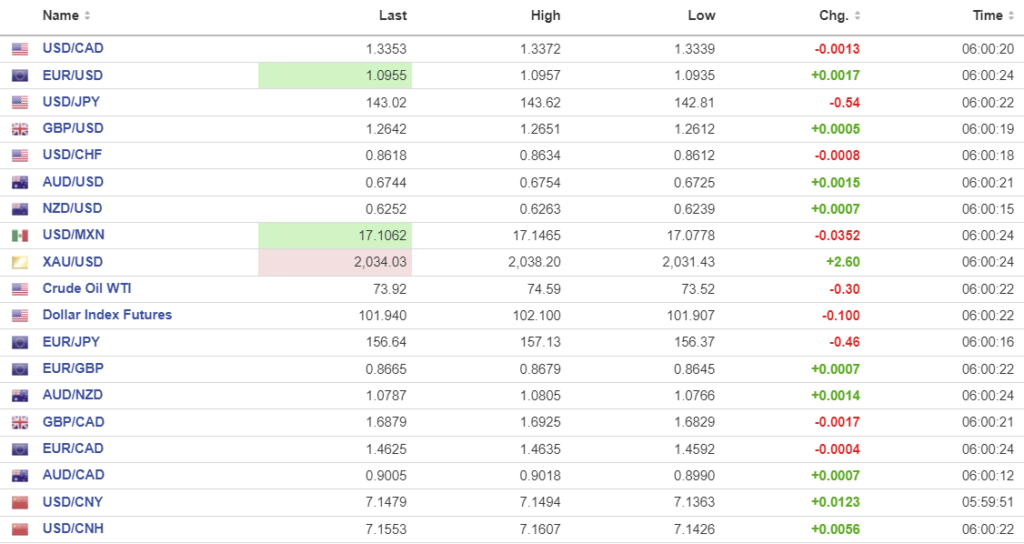Sort by change using the Chg. arrows
Screen dimensions: 1024x544
pyautogui.click(x=857, y=16)
